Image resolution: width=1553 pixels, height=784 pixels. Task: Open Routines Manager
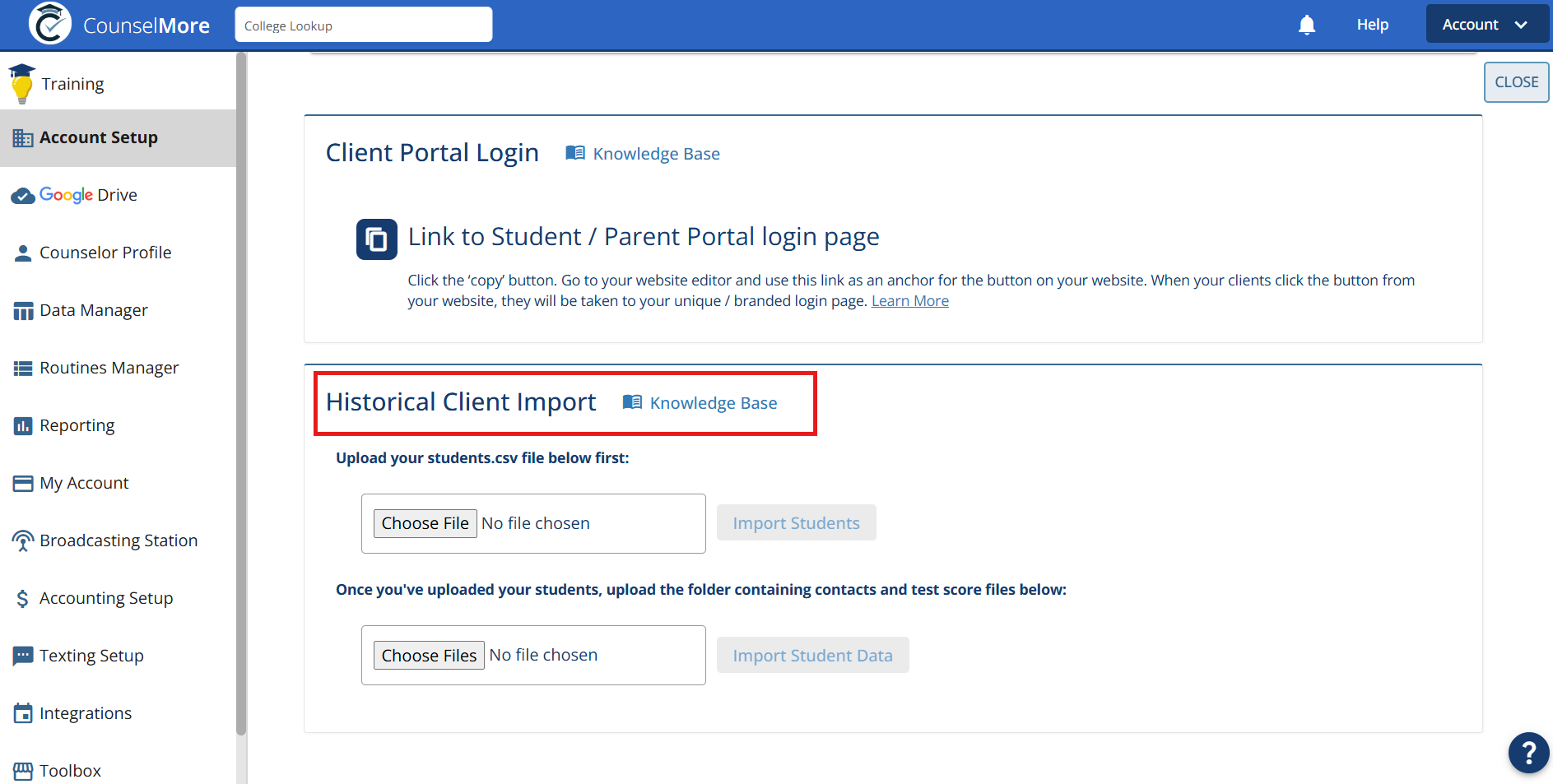pyautogui.click(x=118, y=368)
